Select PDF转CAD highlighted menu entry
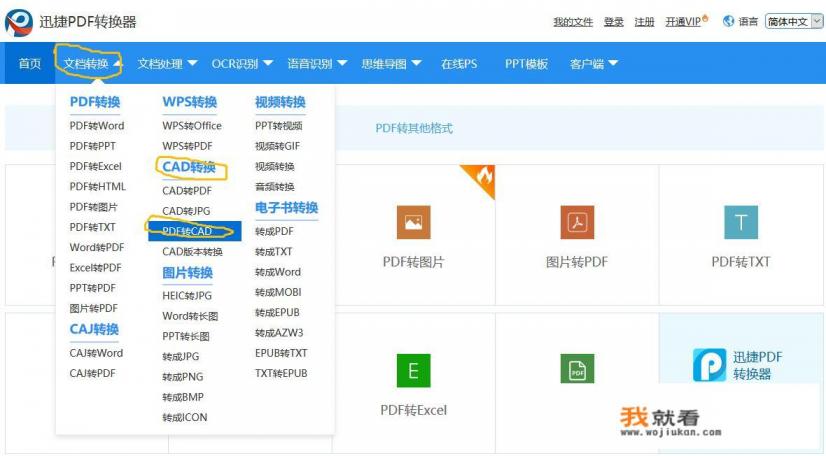The width and height of the screenshot is (826, 456). (x=194, y=231)
